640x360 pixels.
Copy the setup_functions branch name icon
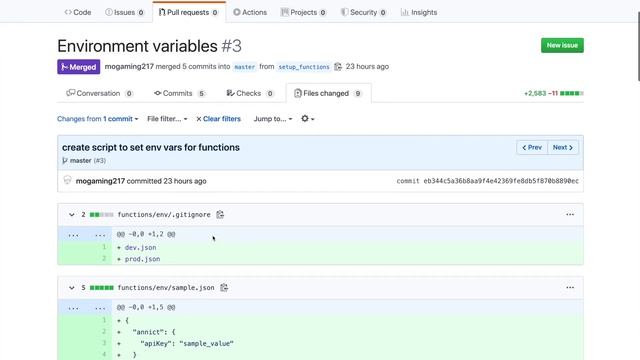pos(338,67)
